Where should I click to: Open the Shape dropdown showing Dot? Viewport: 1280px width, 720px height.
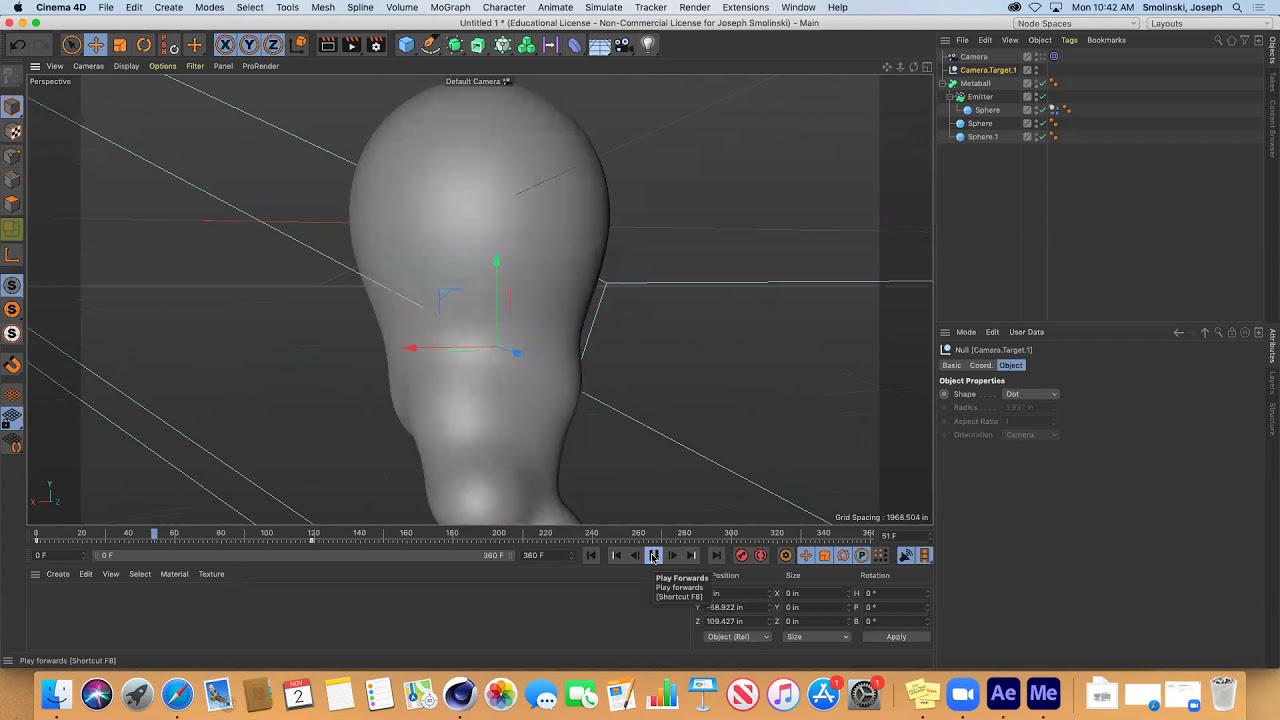[1031, 394]
